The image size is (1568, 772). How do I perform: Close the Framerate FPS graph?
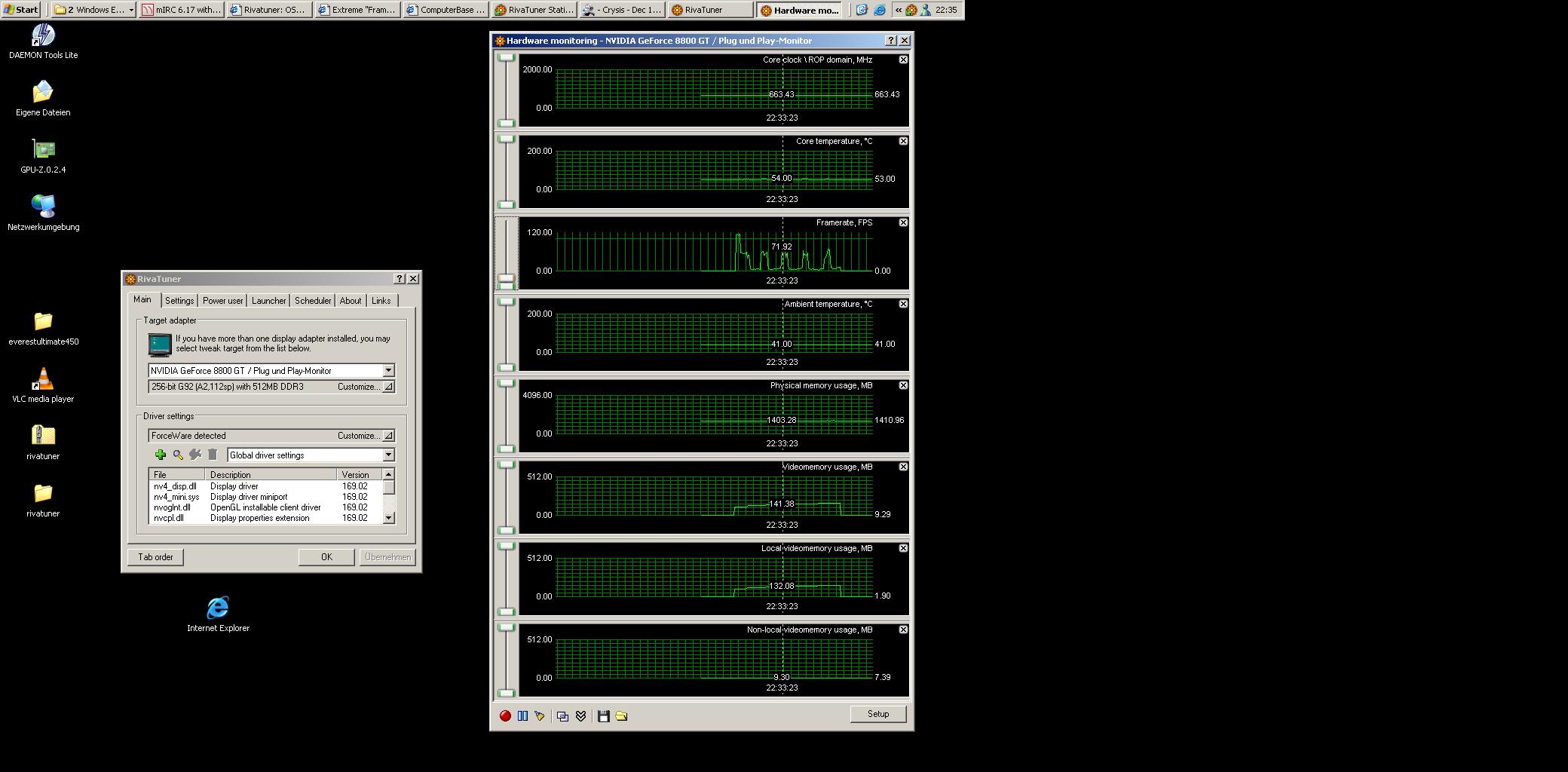pyautogui.click(x=903, y=222)
